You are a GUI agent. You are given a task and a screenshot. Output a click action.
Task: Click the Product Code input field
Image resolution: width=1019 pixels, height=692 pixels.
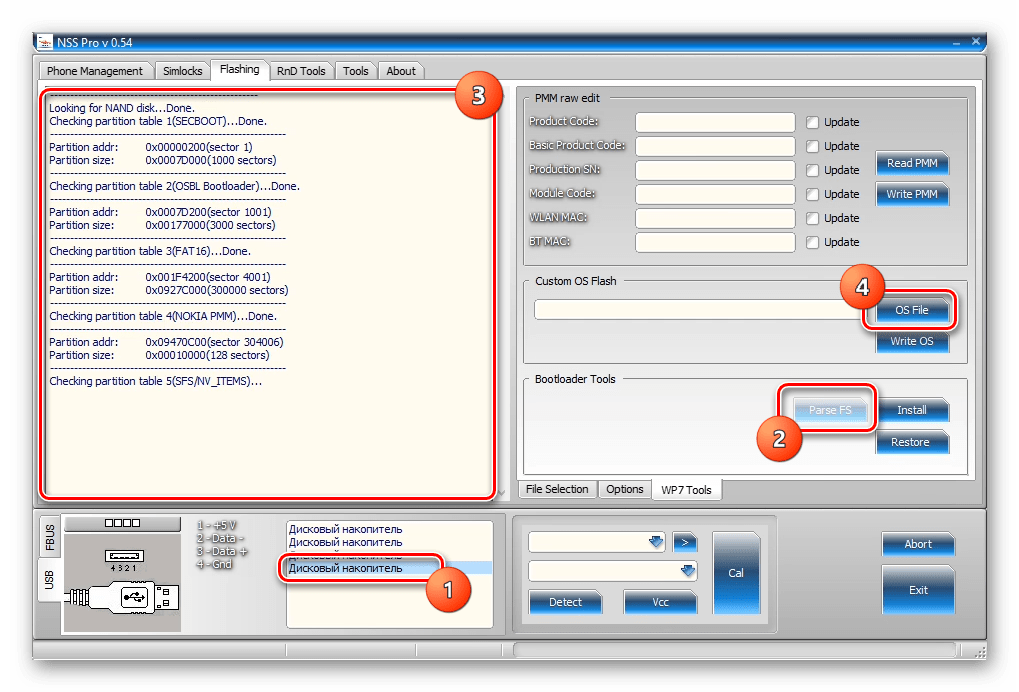click(x=715, y=122)
